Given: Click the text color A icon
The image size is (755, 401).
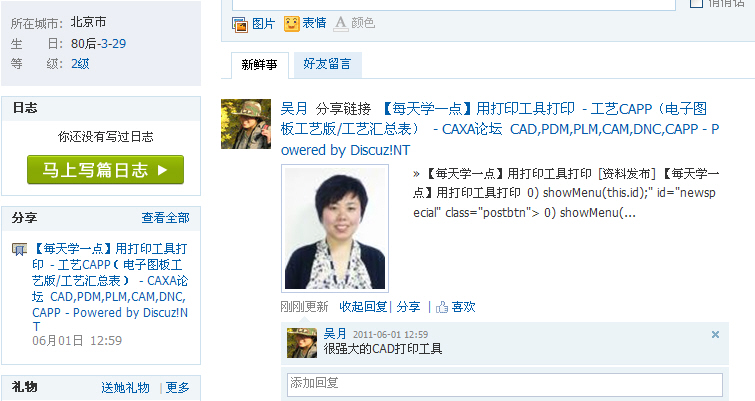Looking at the screenshot, I should (x=340, y=23).
